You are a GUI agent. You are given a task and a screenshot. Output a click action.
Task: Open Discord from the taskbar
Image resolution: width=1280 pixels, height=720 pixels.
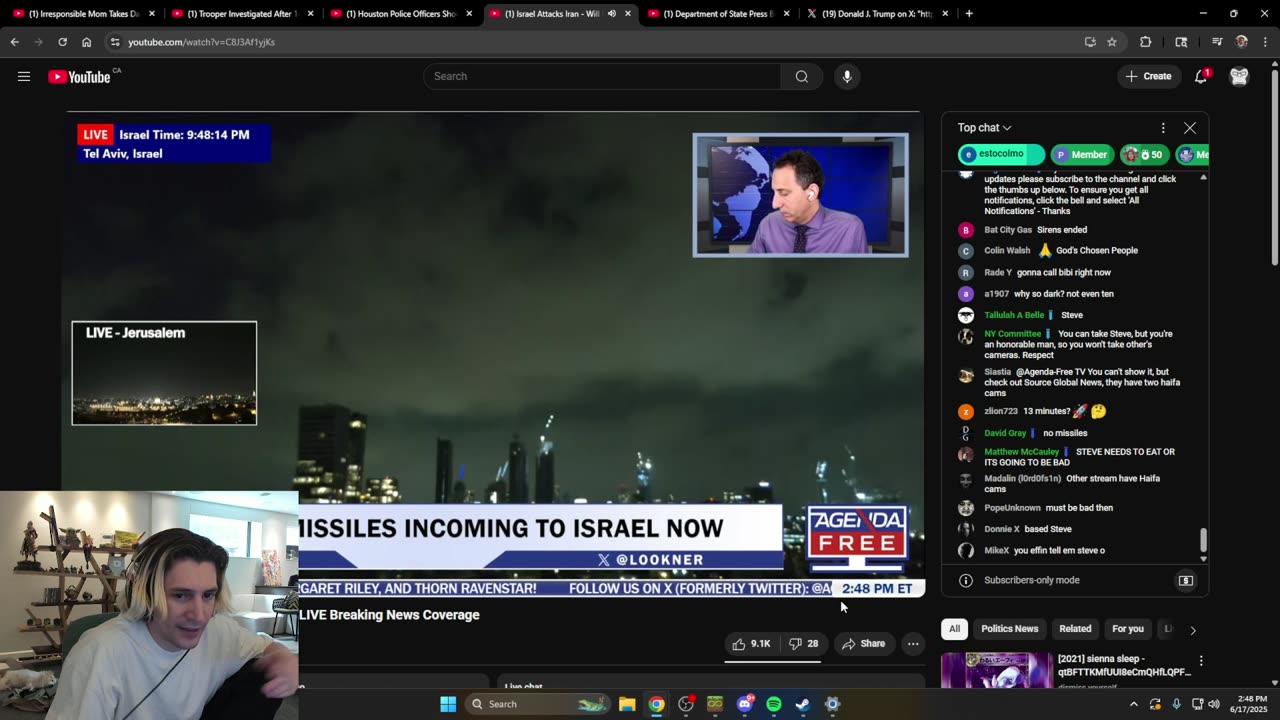[744, 704]
